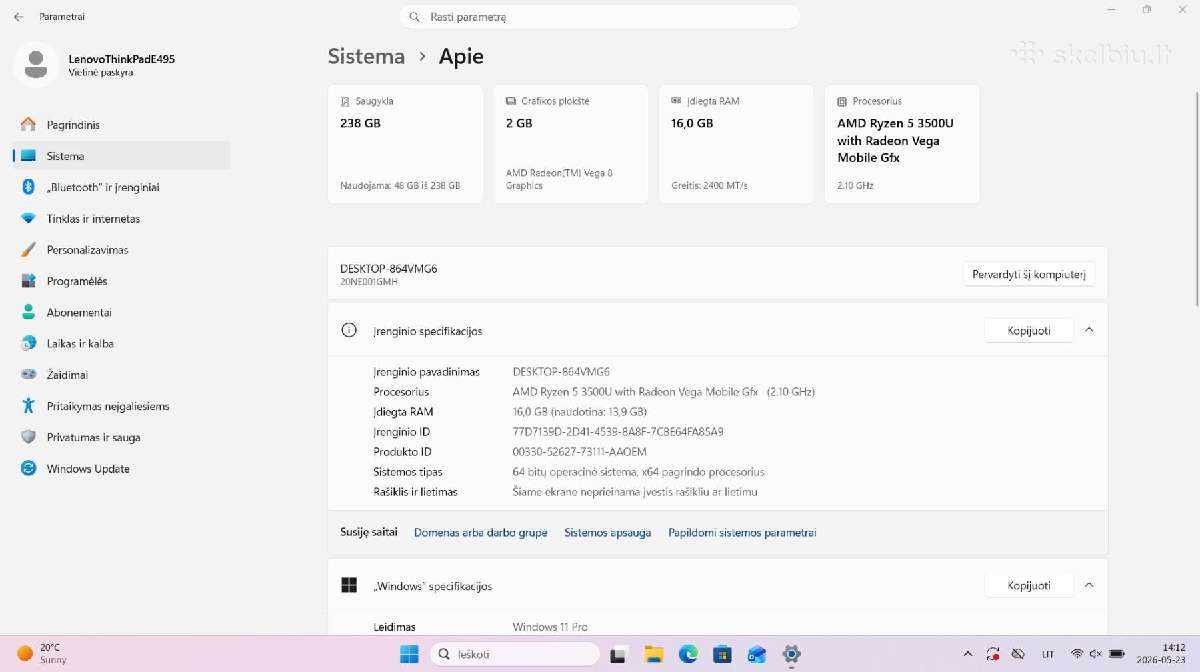
Task: Open the Procesorius info card
Action: [902, 144]
